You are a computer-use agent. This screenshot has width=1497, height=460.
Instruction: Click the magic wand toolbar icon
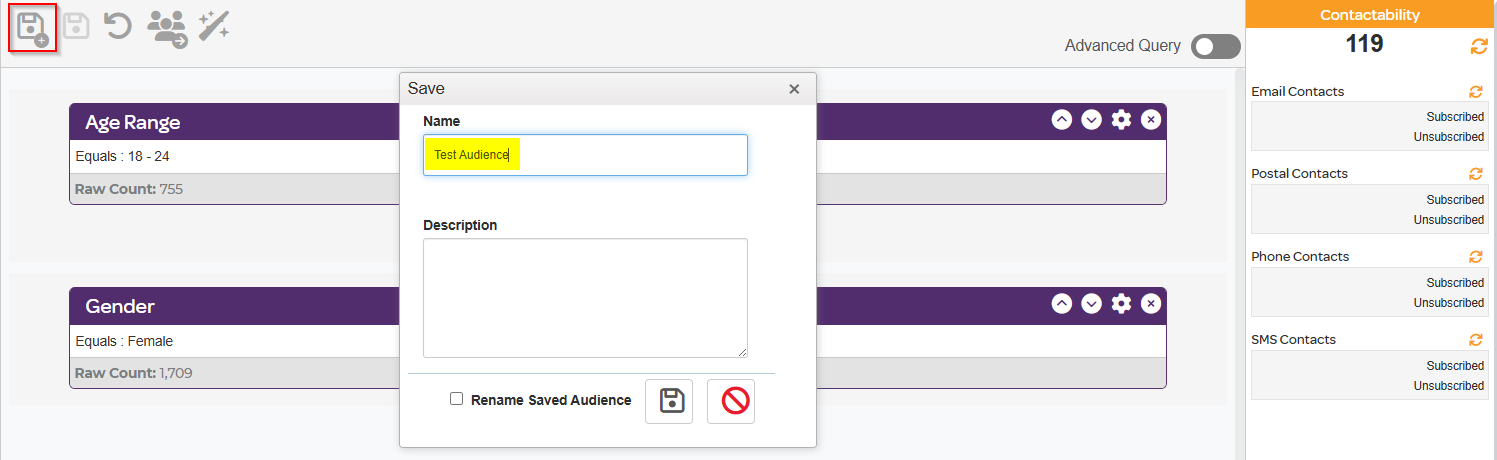click(x=213, y=26)
